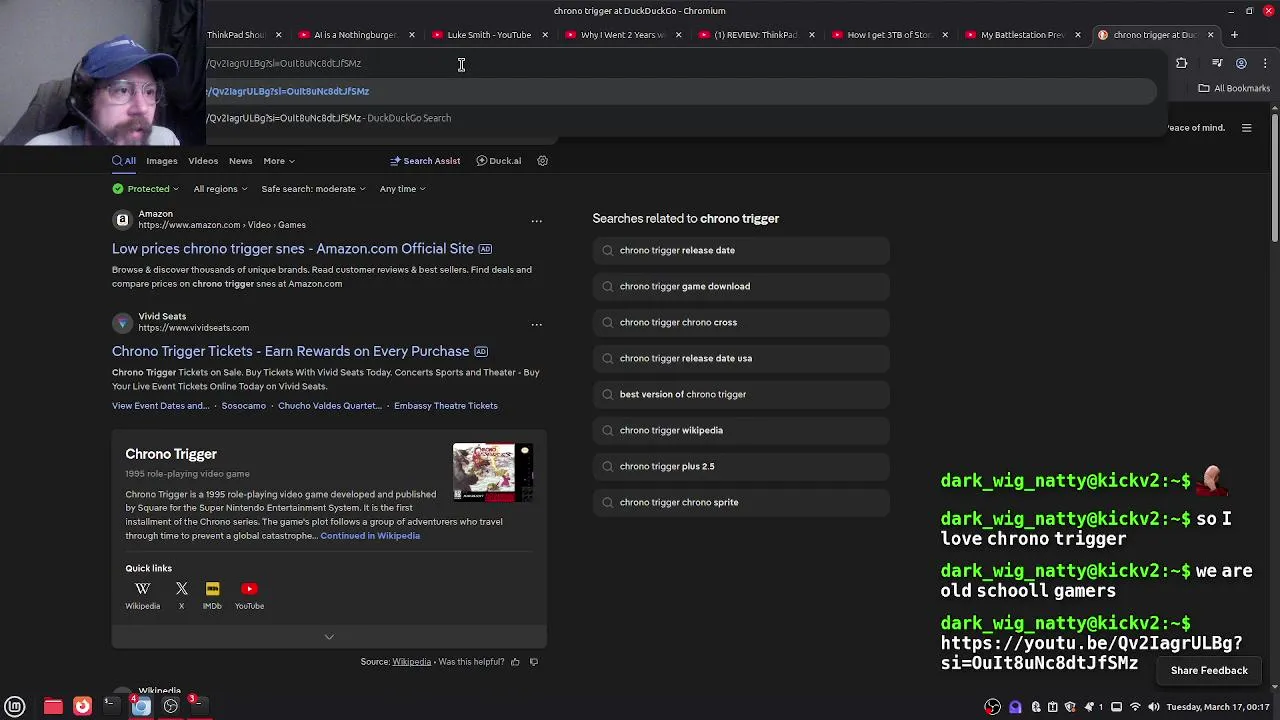Open the OBS tray icon
The width and height of the screenshot is (1280, 720).
pos(992,707)
